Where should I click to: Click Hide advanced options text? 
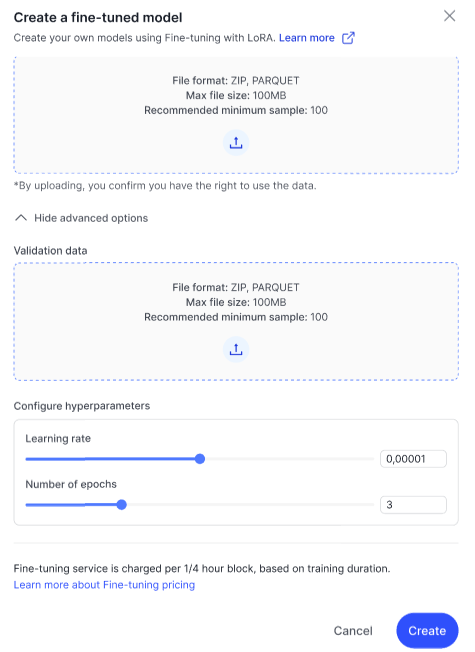(91, 218)
